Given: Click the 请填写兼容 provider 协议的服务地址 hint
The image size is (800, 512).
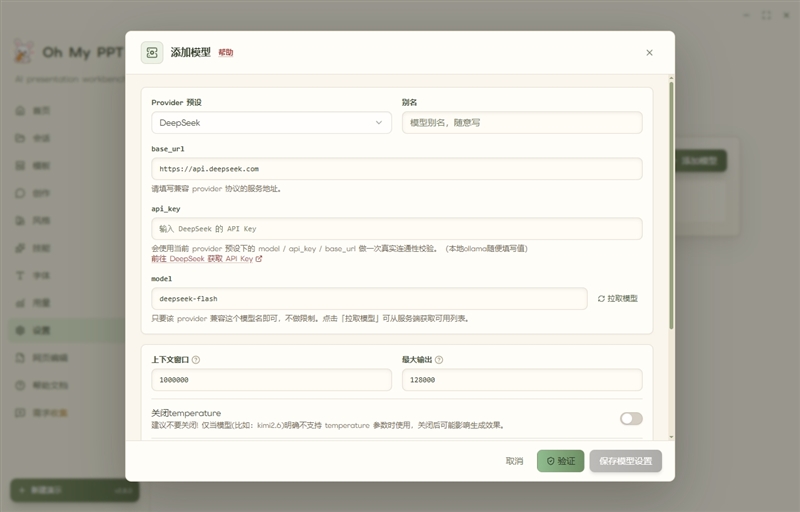Looking at the screenshot, I should pos(216,189).
